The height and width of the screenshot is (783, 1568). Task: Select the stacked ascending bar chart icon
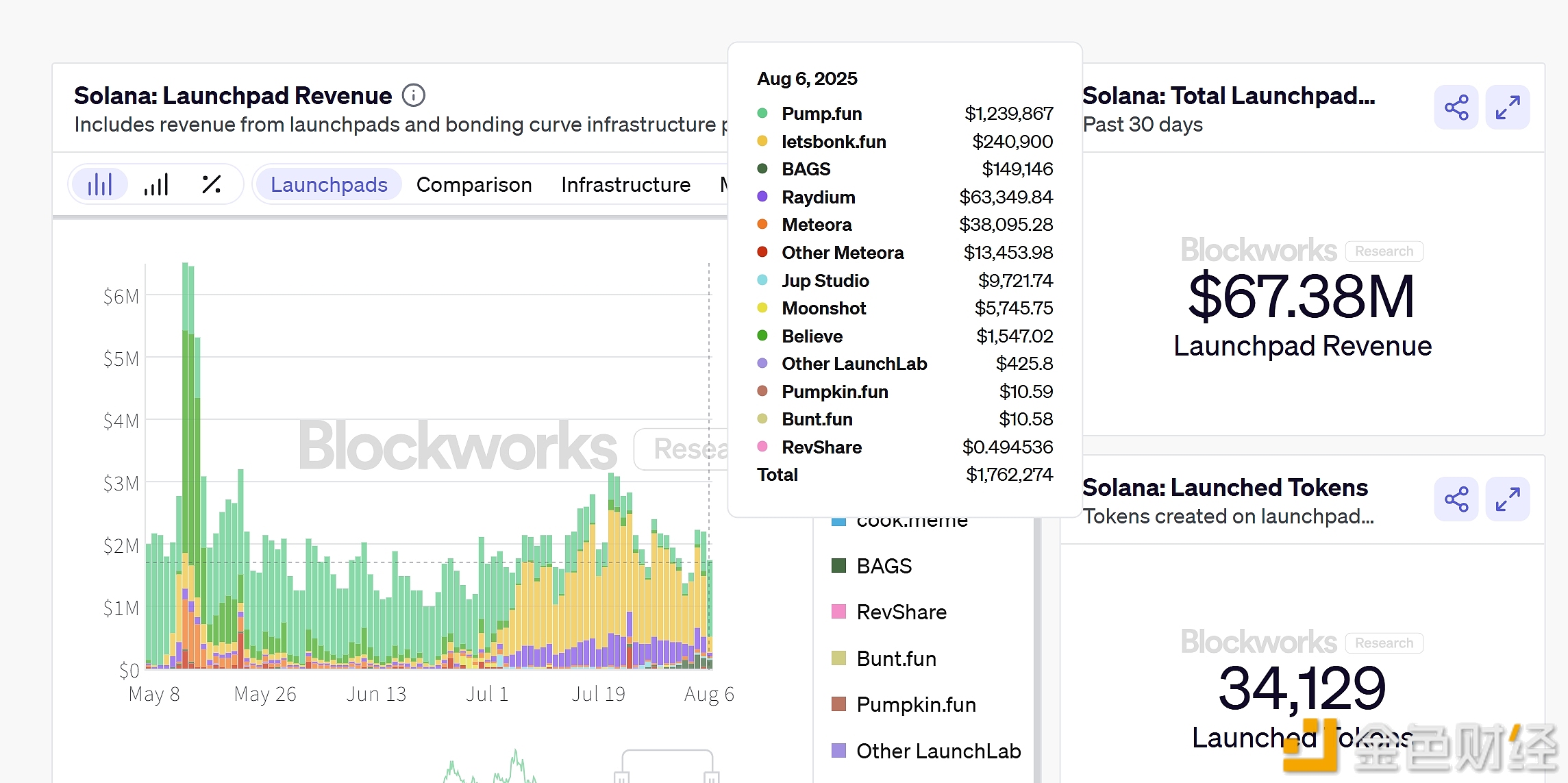tap(156, 184)
